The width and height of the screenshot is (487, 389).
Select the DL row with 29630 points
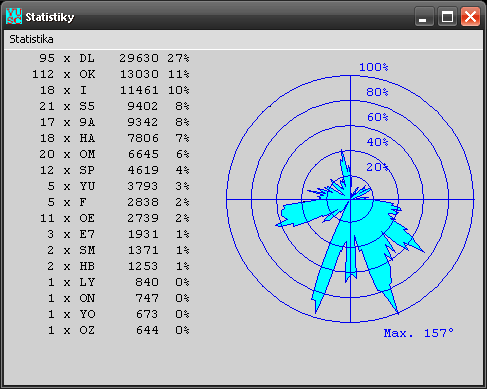pos(114,58)
